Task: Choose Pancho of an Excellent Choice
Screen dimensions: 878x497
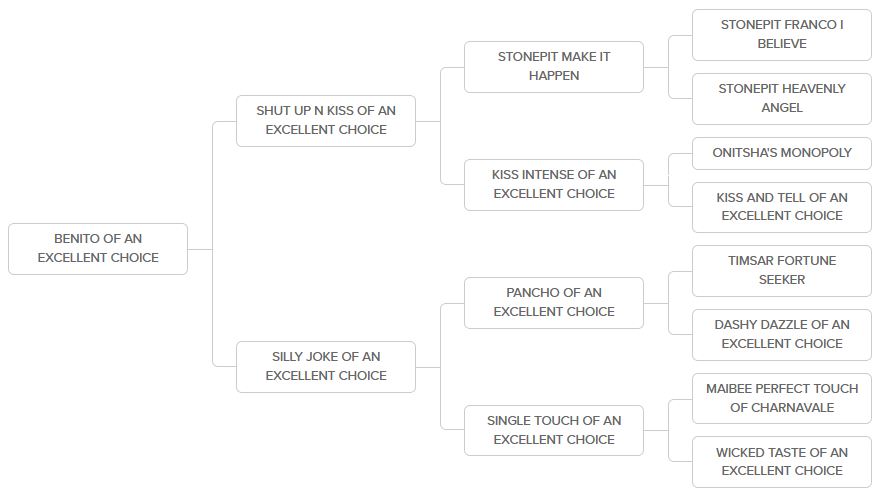Action: pos(554,302)
